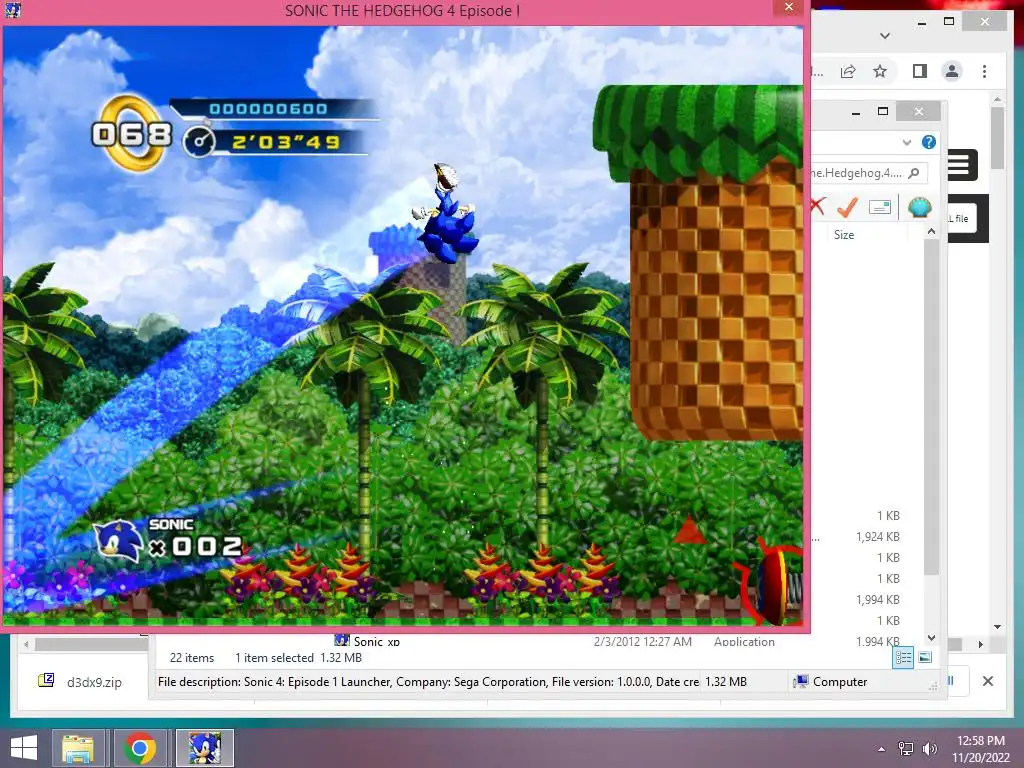Click the File description status text
The width and height of the screenshot is (1024, 768).
point(428,682)
